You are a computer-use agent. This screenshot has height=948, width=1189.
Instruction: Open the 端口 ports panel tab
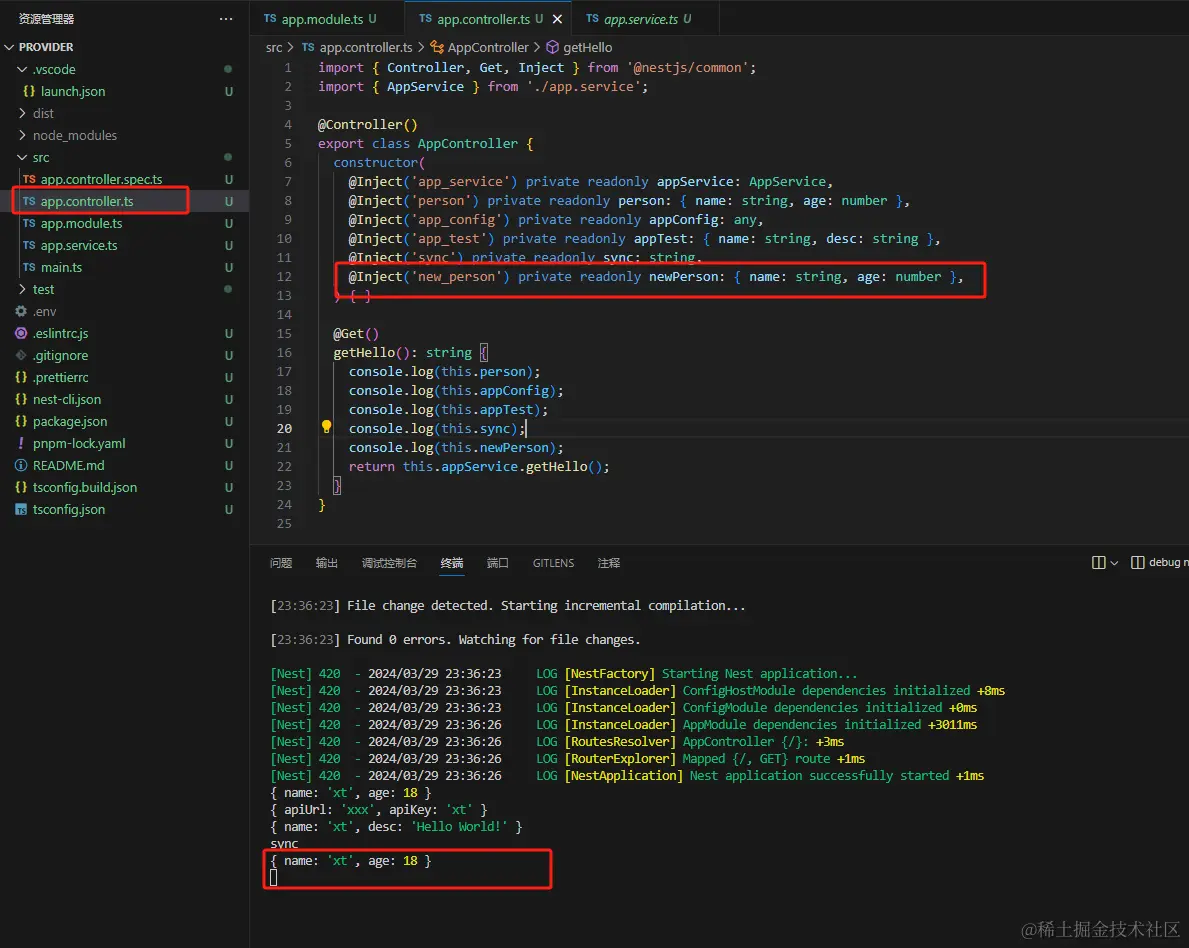[497, 563]
